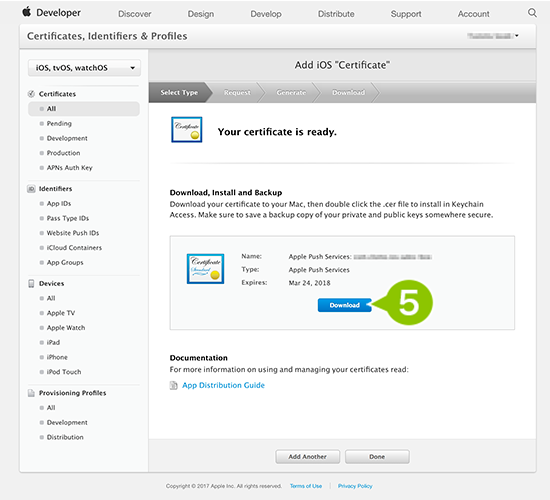
Task: Select Website Push IDs
Action: (73, 233)
